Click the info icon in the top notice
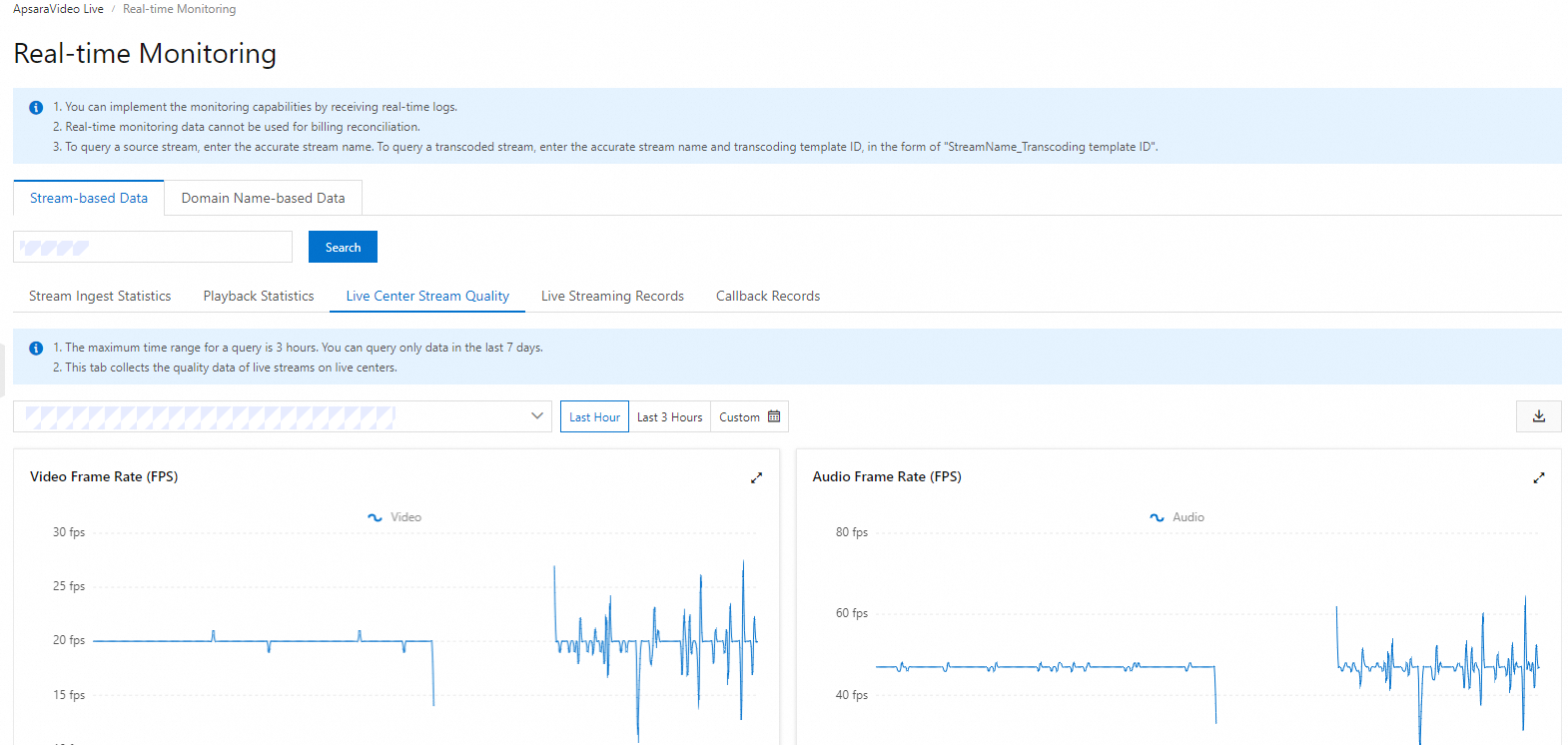Viewport: 1568px width, 745px height. [36, 107]
